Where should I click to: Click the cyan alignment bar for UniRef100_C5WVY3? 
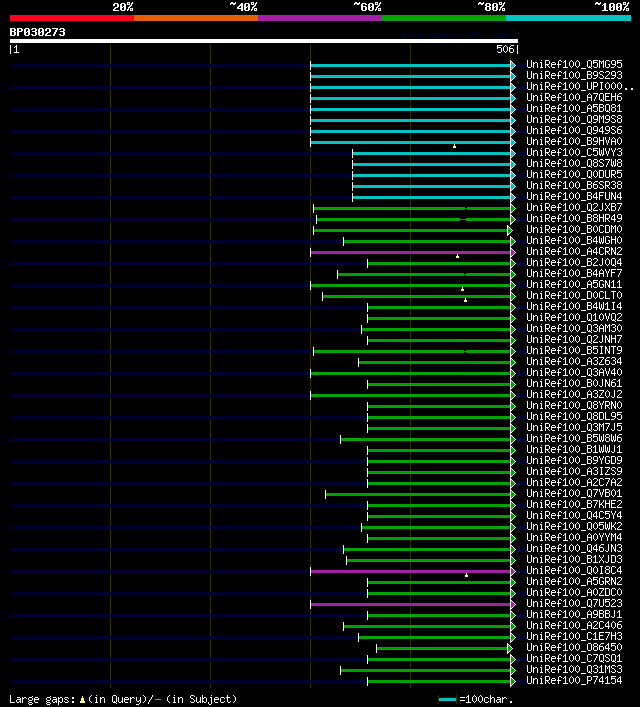pyautogui.click(x=432, y=153)
